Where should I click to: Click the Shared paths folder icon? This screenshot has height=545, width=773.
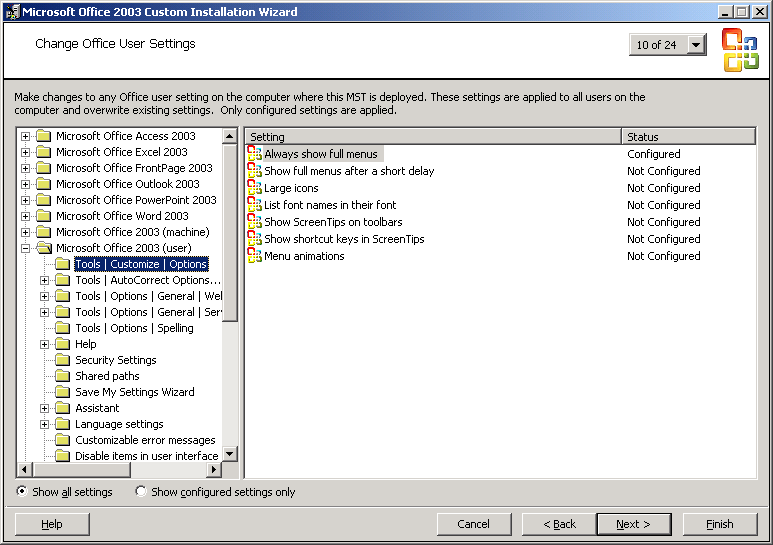62,376
